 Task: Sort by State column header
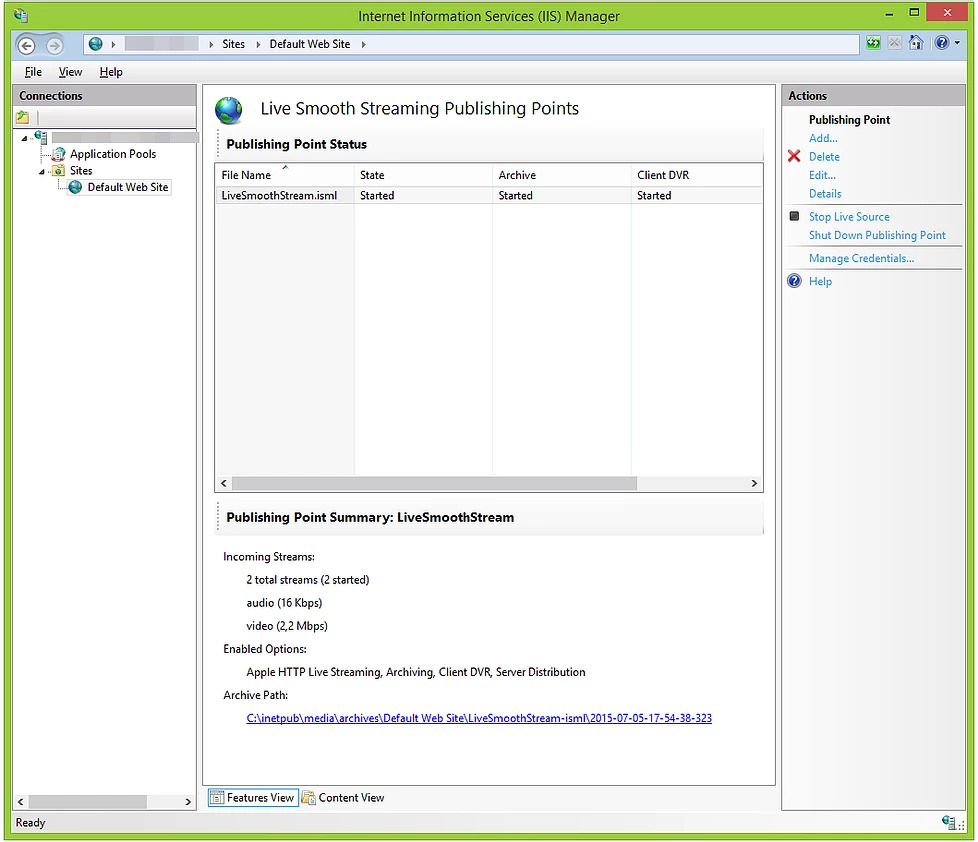(x=423, y=175)
